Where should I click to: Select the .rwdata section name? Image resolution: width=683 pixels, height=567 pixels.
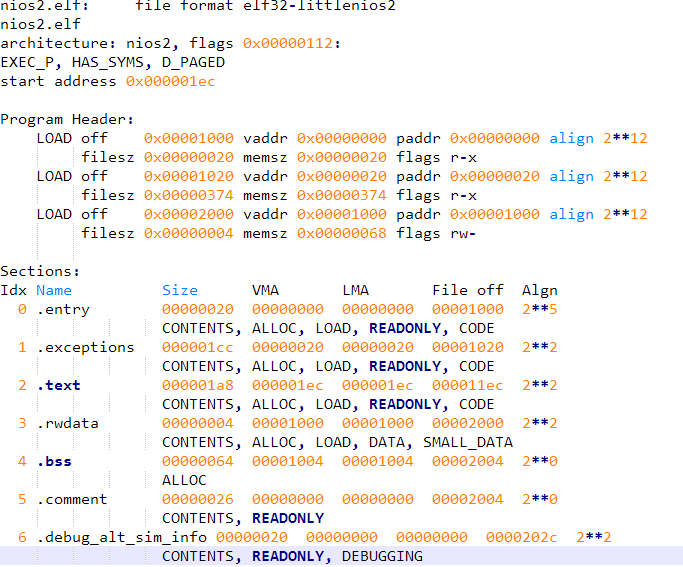(x=67, y=423)
